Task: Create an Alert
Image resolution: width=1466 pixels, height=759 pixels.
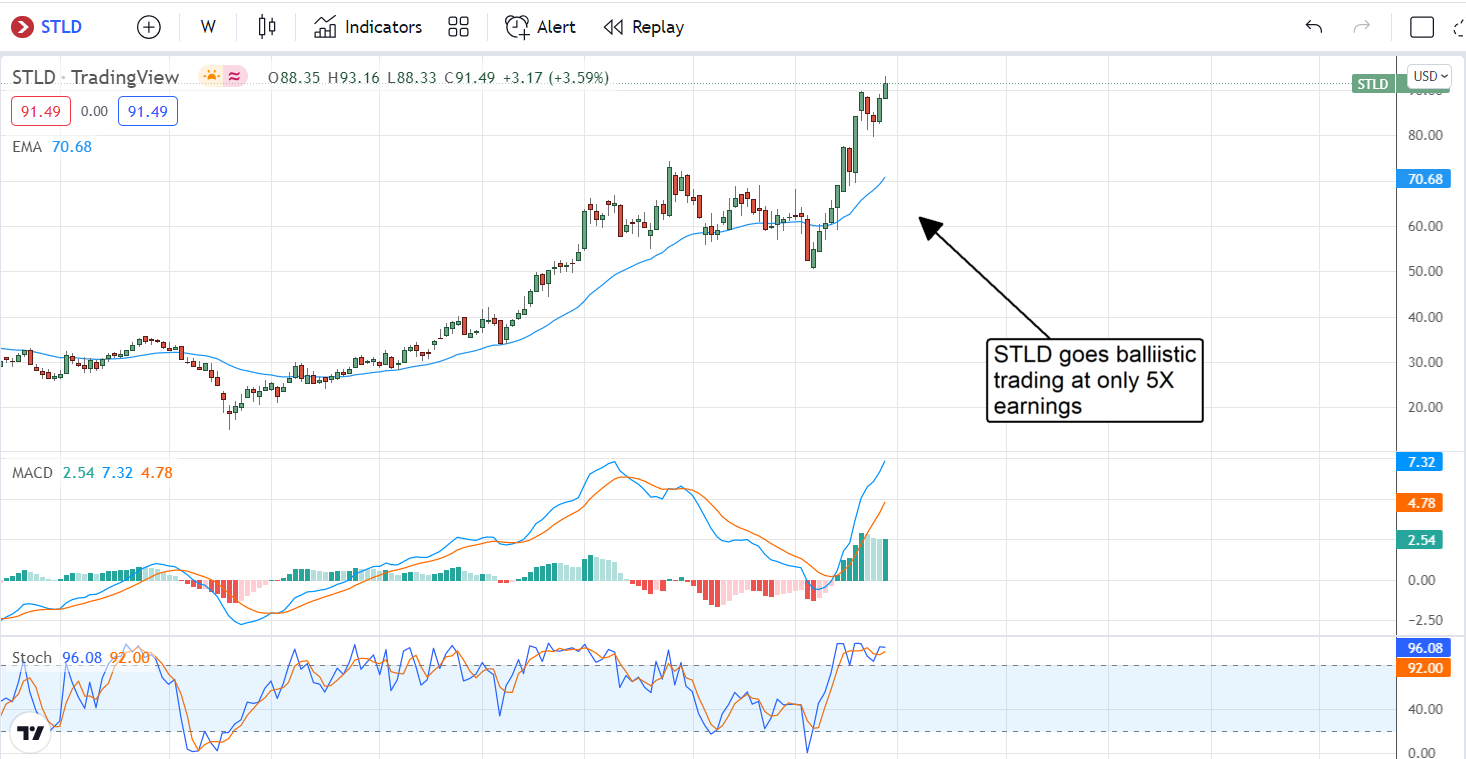Action: tap(540, 27)
